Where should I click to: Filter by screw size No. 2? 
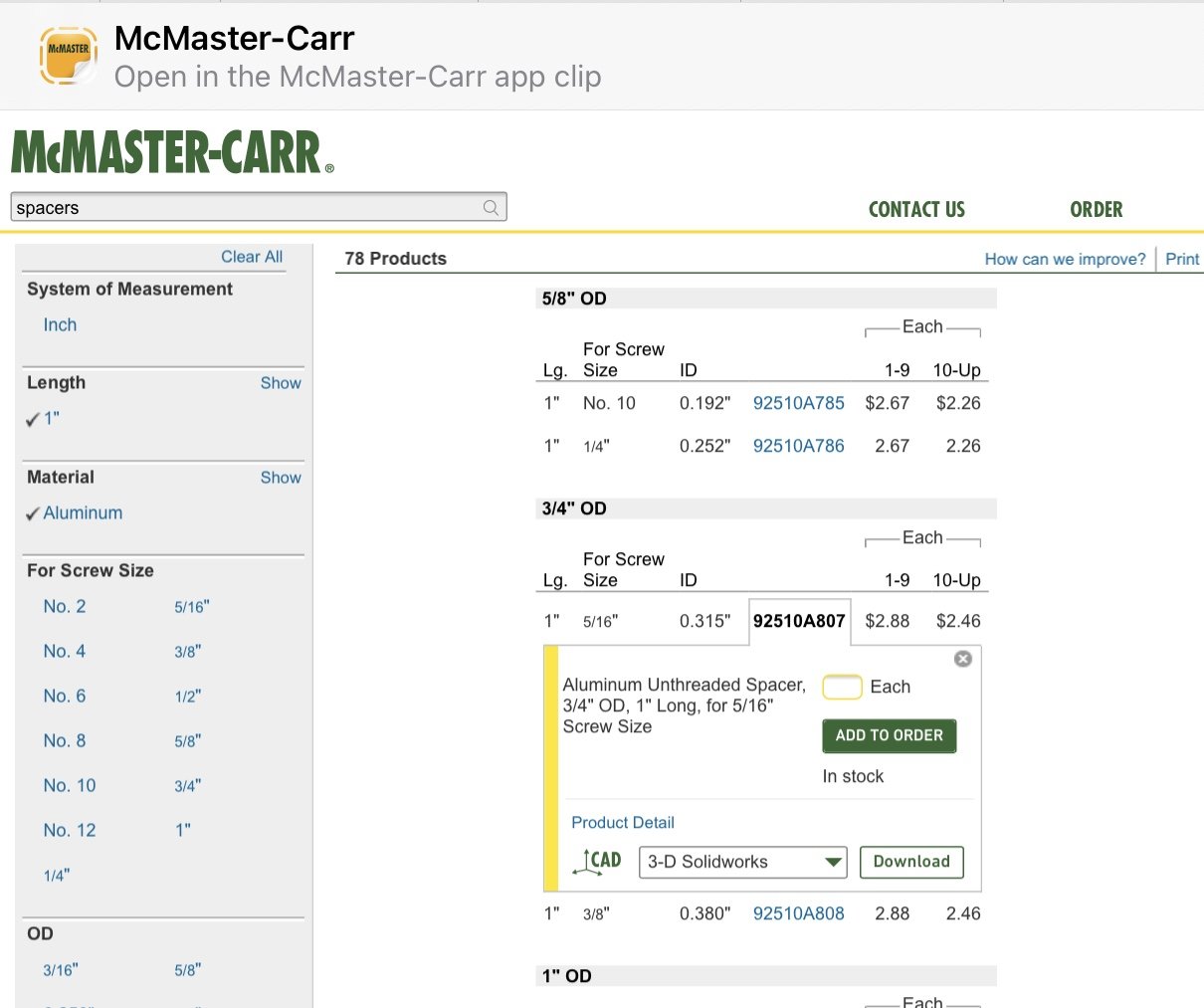click(x=65, y=607)
